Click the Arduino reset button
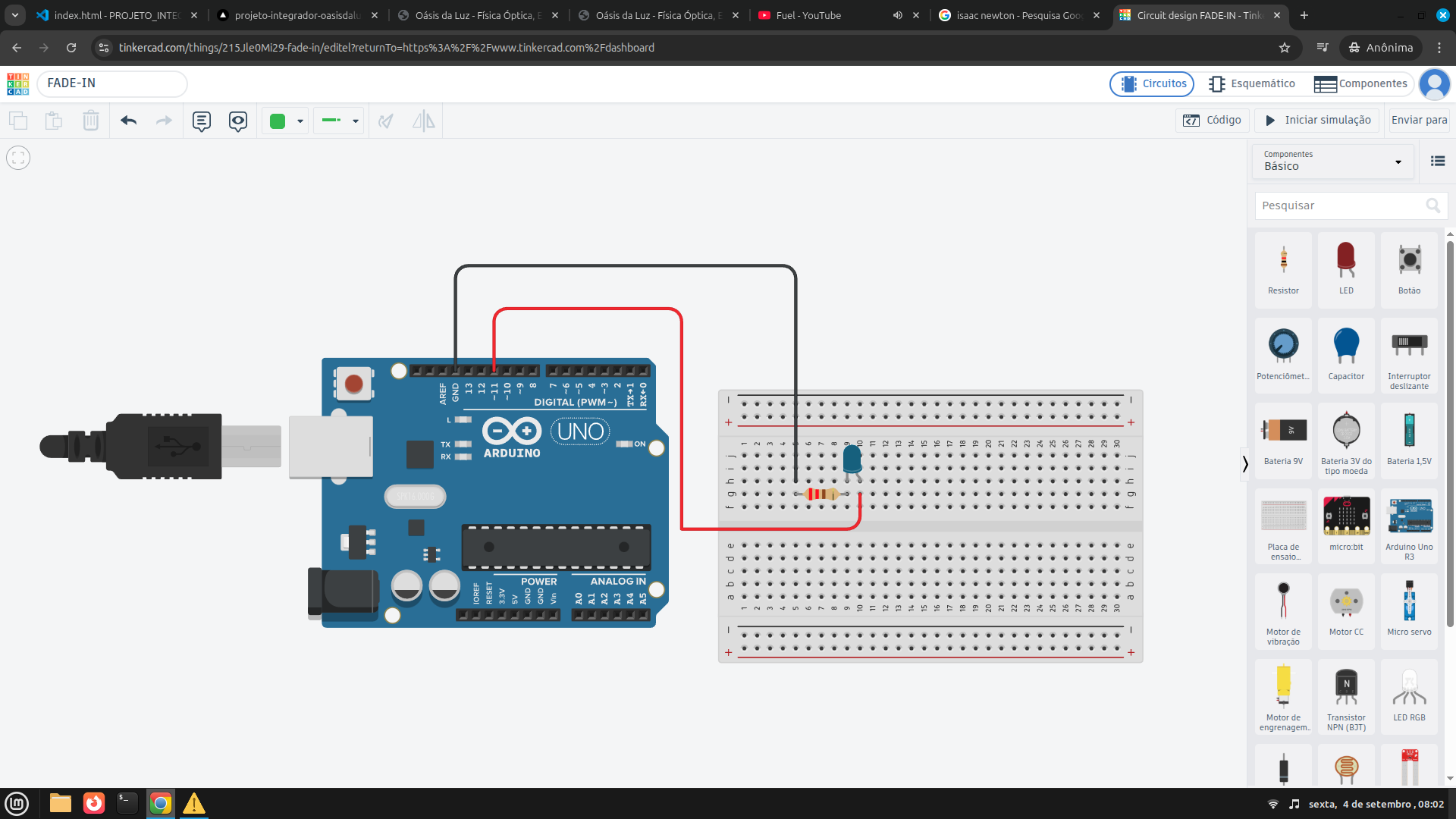 (353, 384)
